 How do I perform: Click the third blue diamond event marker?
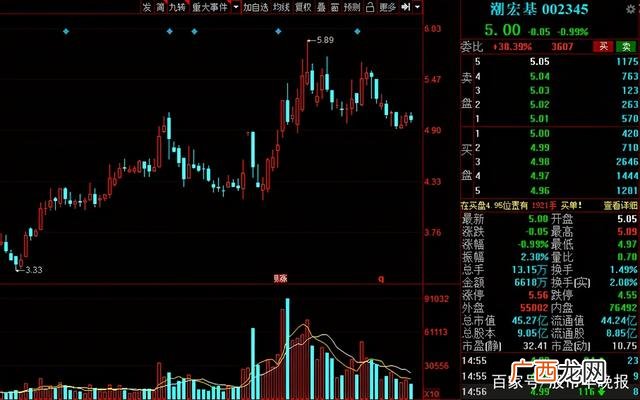pyautogui.click(x=194, y=31)
